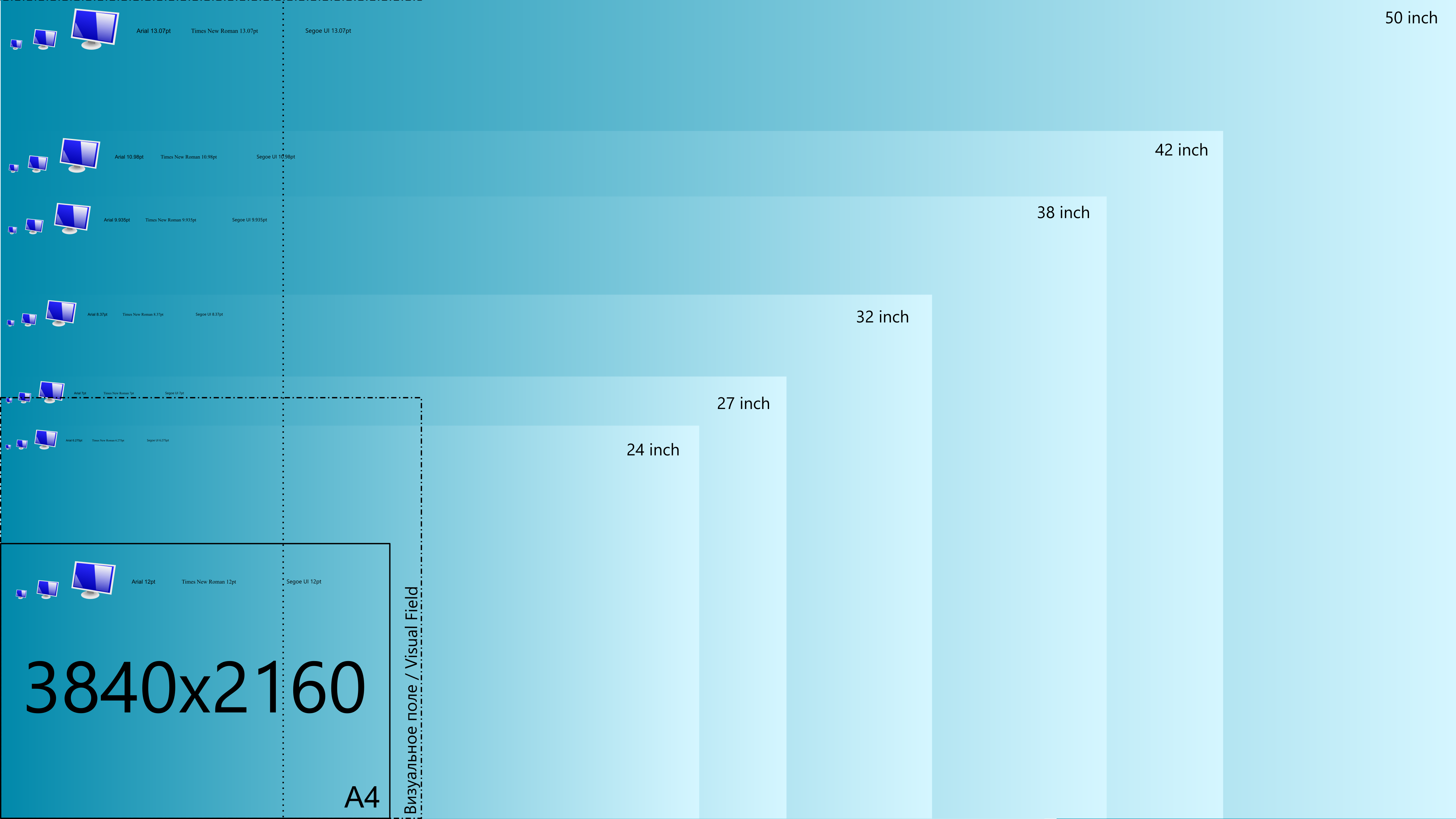Click the monitor icon bottom-left section
The height and width of the screenshot is (819, 1456).
pos(93,580)
